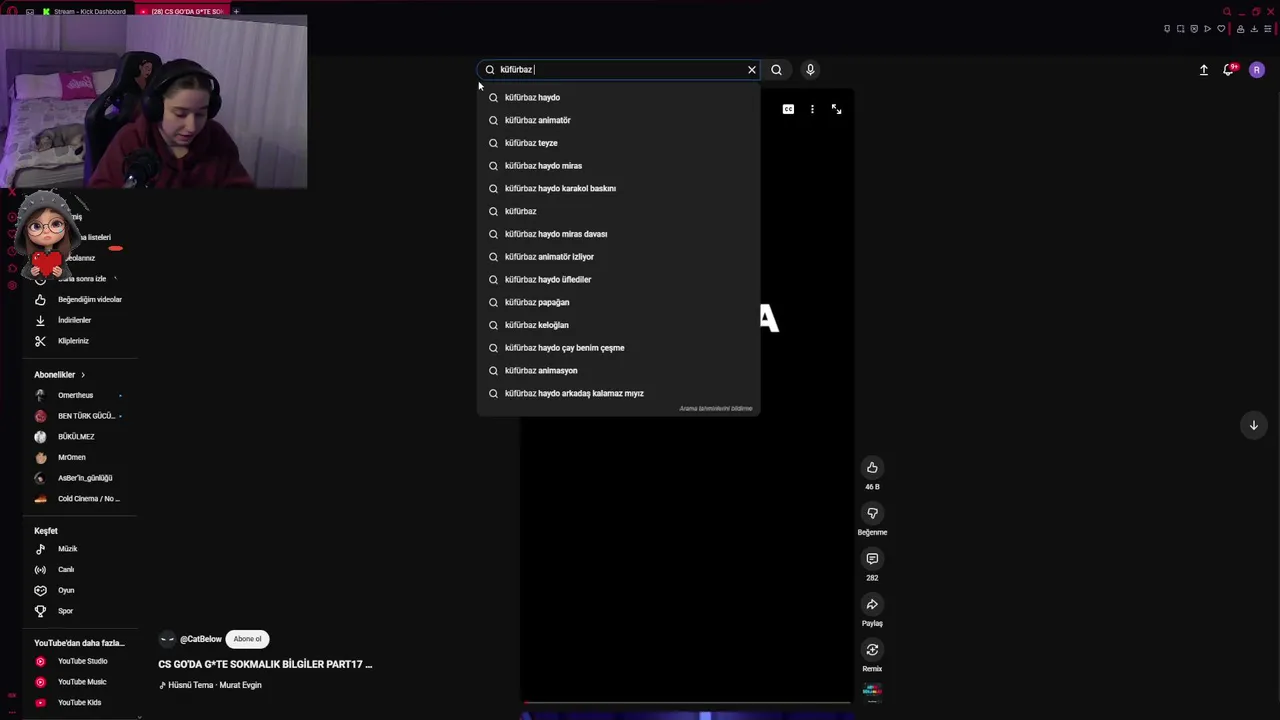Open the three-dot more options on the Short
This screenshot has width=1280, height=720.
point(812,109)
